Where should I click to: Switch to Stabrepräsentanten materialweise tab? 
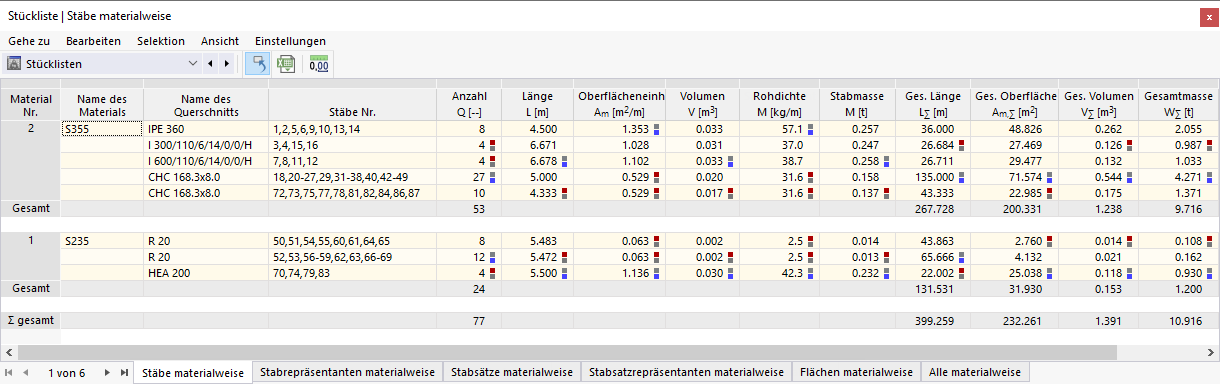347,373
